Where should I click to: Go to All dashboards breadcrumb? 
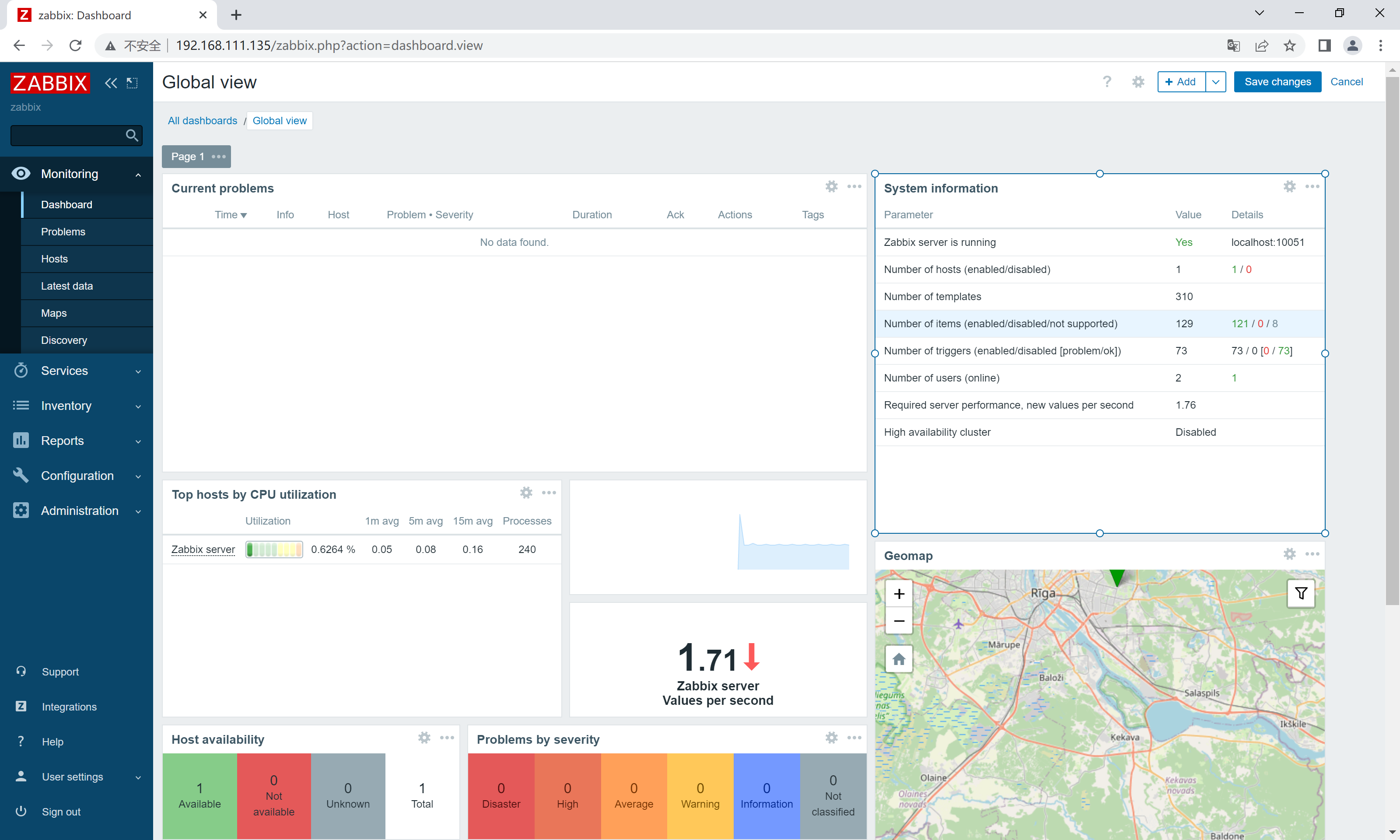[x=203, y=121]
